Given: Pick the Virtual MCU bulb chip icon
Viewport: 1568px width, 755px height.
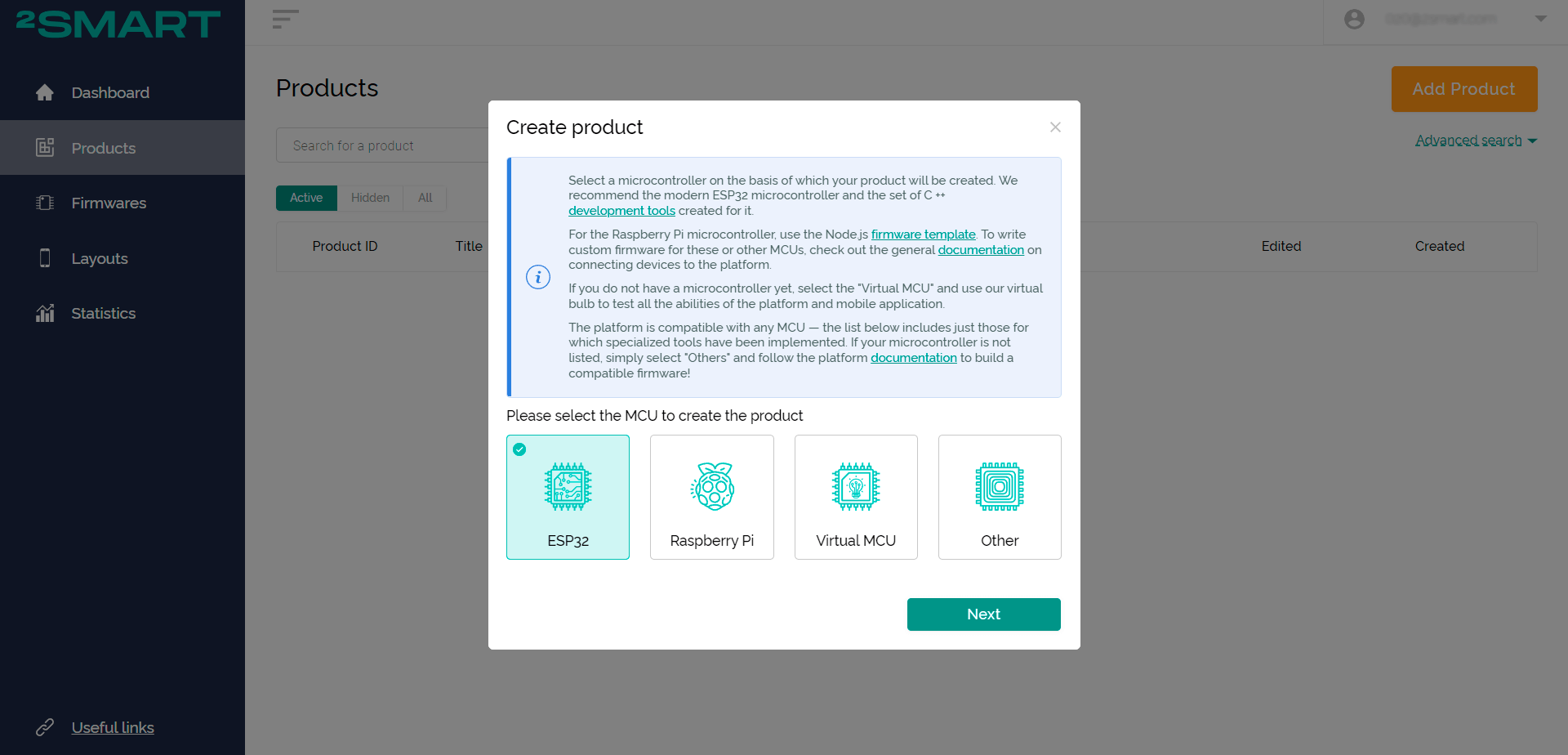Looking at the screenshot, I should tap(856, 487).
